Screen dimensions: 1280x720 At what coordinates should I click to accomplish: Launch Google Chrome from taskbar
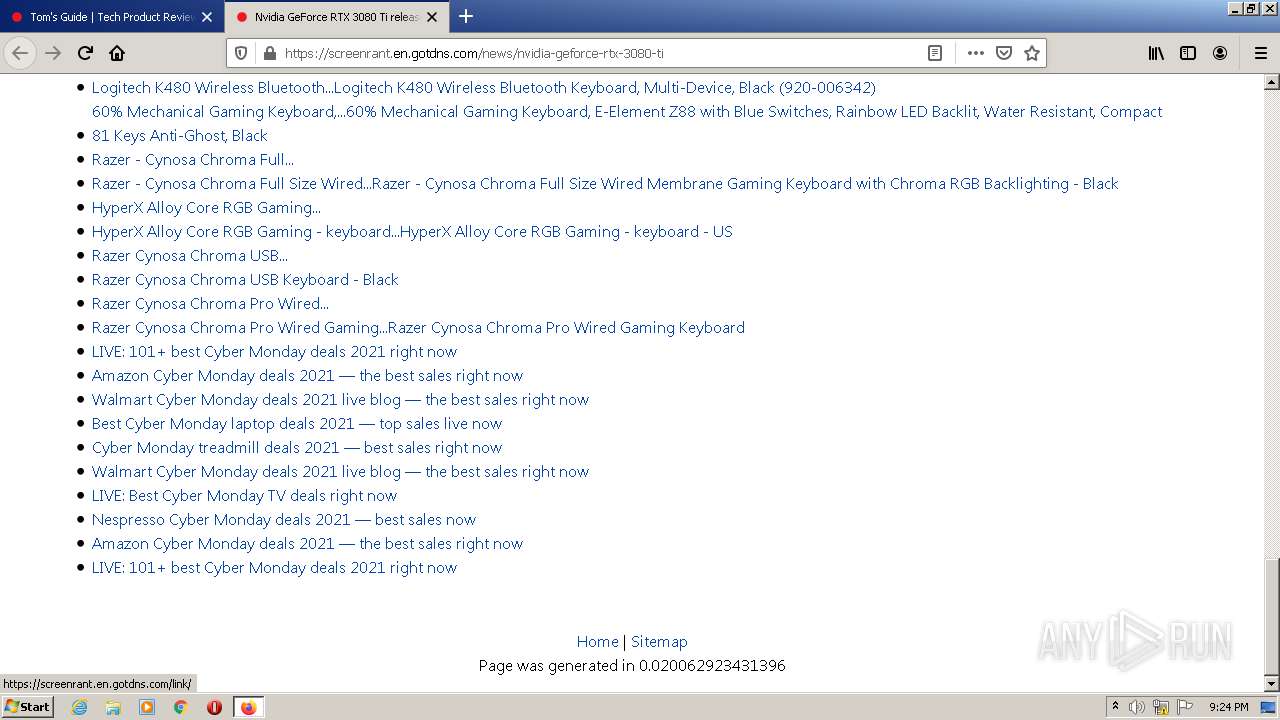[x=180, y=707]
